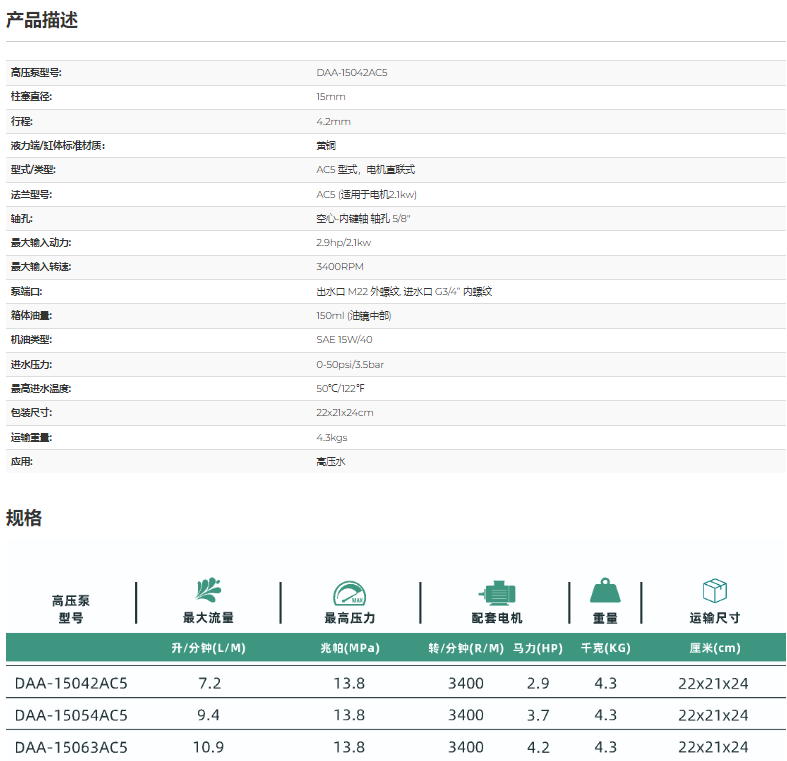Click the 兆帕(MPa) column header
Image resolution: width=787 pixels, height=761 pixels.
[x=349, y=648]
